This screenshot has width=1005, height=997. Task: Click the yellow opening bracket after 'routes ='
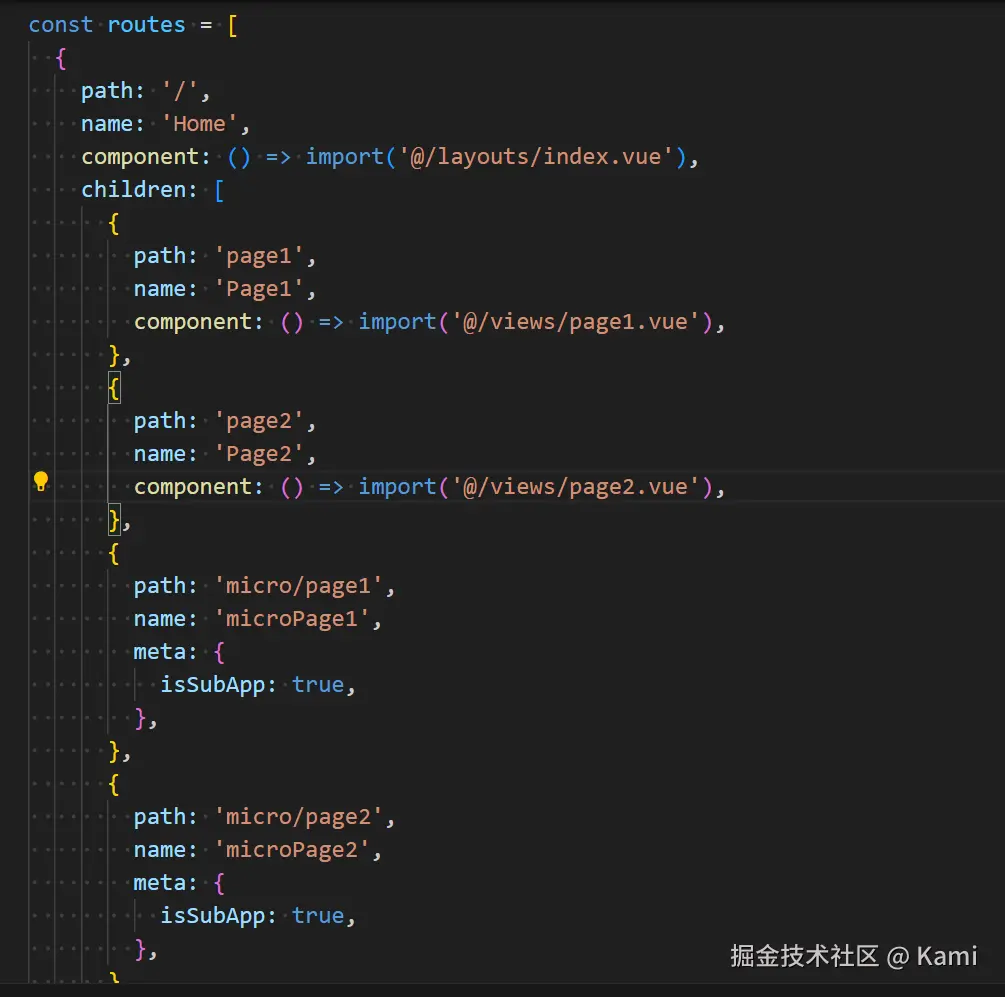pos(233,26)
